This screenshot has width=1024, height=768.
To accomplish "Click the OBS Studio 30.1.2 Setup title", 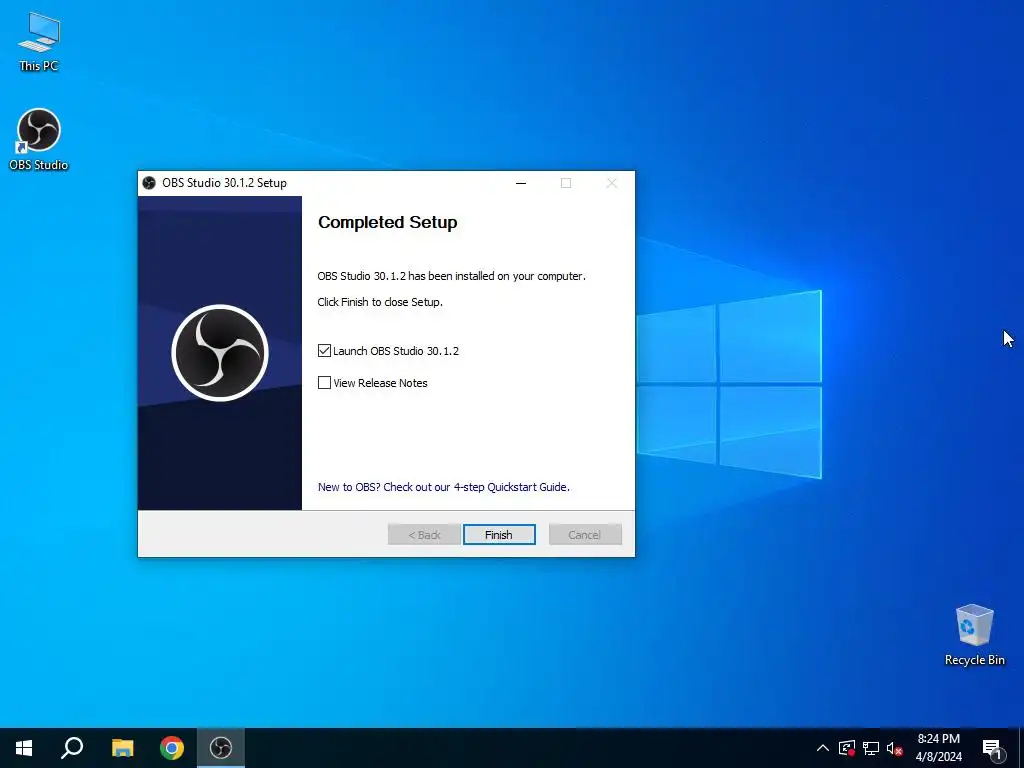I will [224, 183].
